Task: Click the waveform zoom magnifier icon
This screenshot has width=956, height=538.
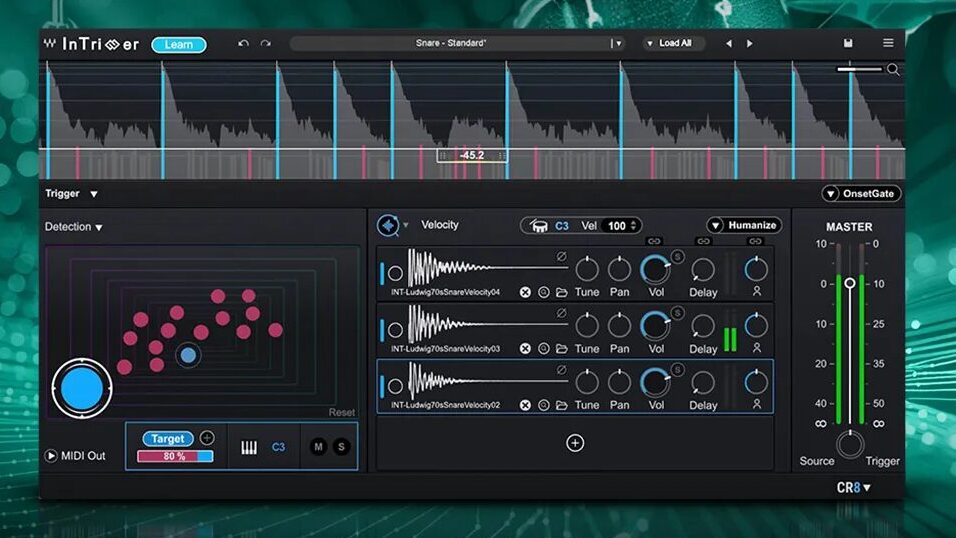Action: pyautogui.click(x=893, y=70)
